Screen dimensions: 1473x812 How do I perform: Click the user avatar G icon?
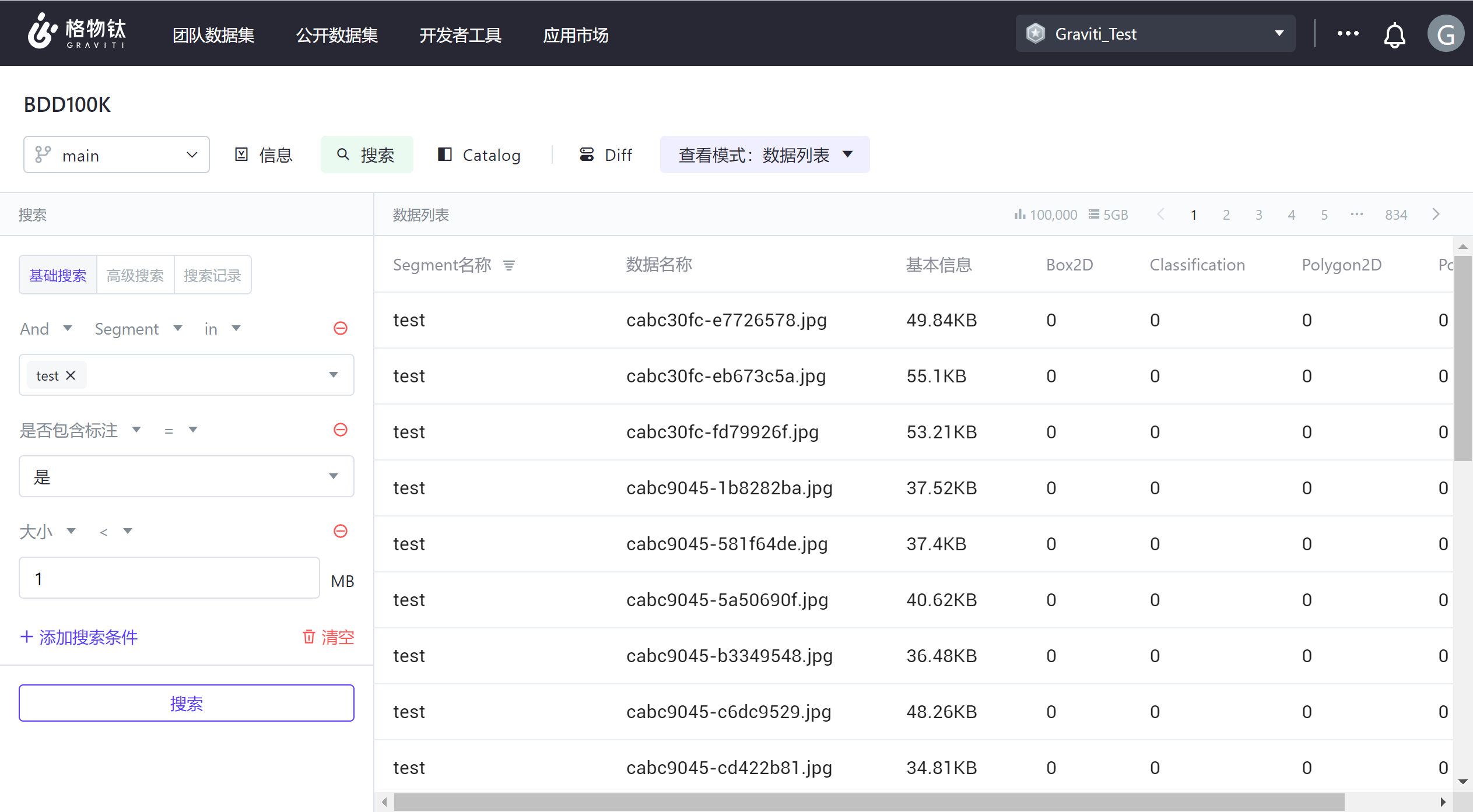click(1445, 34)
